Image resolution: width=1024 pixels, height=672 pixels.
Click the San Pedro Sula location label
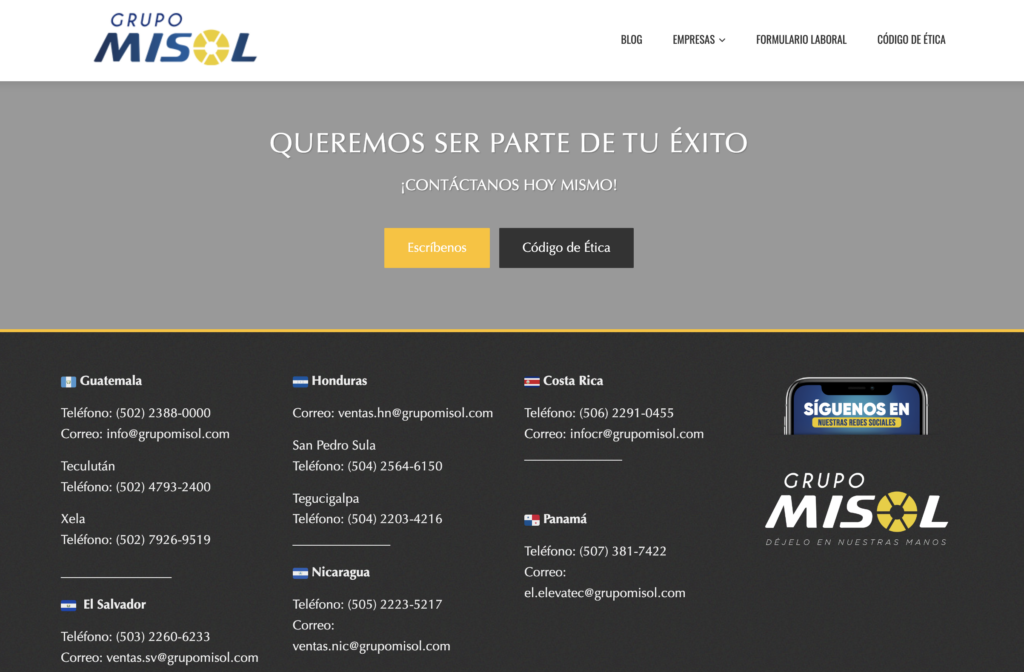click(x=334, y=445)
